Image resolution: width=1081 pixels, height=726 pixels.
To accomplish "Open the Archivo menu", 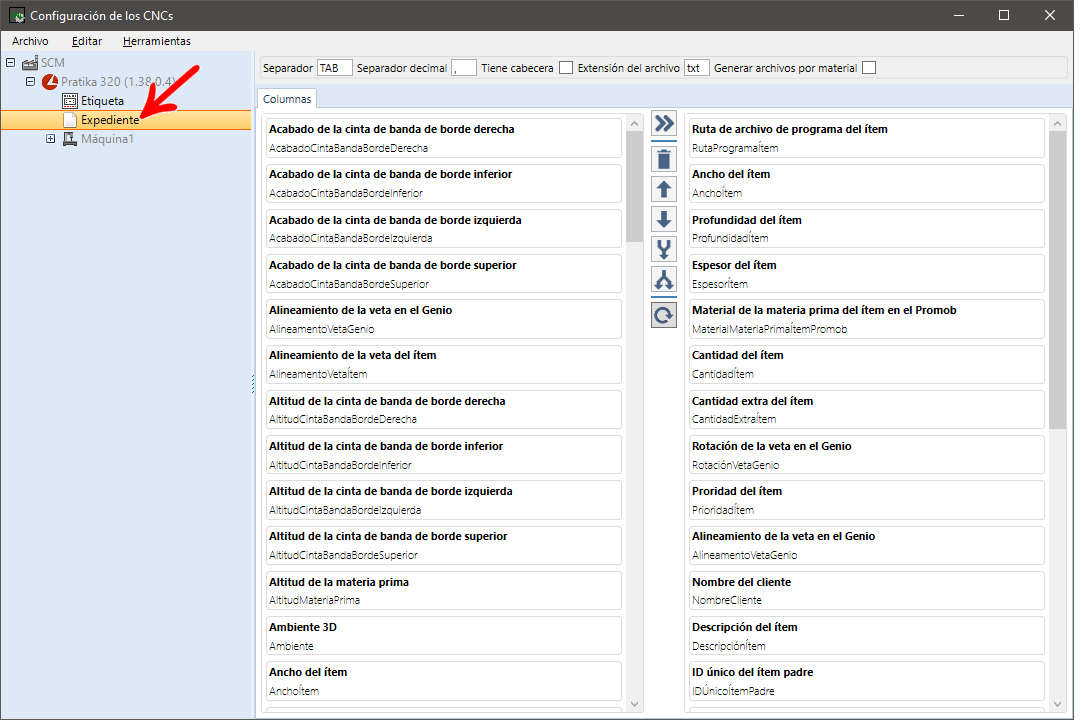I will click(x=30, y=41).
